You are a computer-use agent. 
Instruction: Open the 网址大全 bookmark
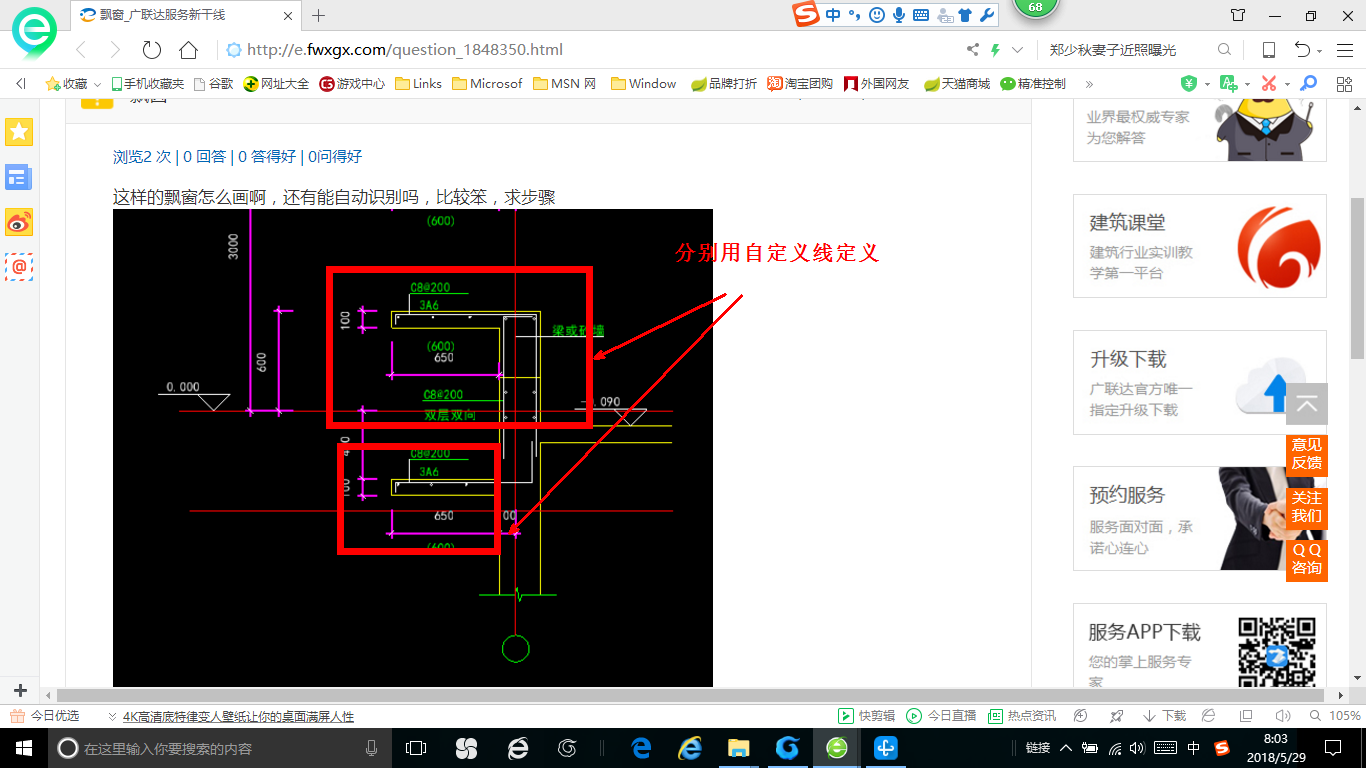tap(277, 84)
